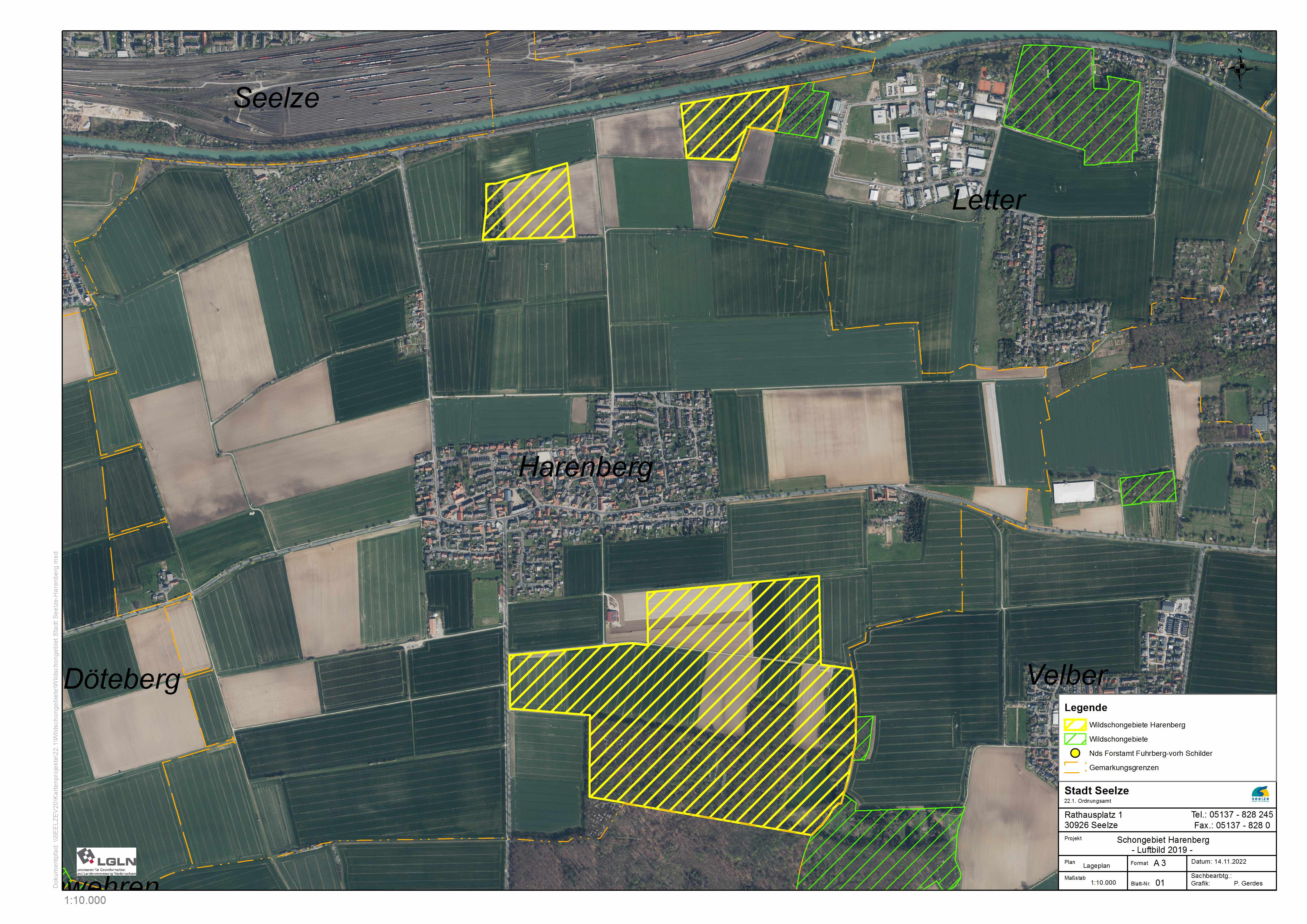Click the Datum 14.11.2022 field

tap(1219, 861)
